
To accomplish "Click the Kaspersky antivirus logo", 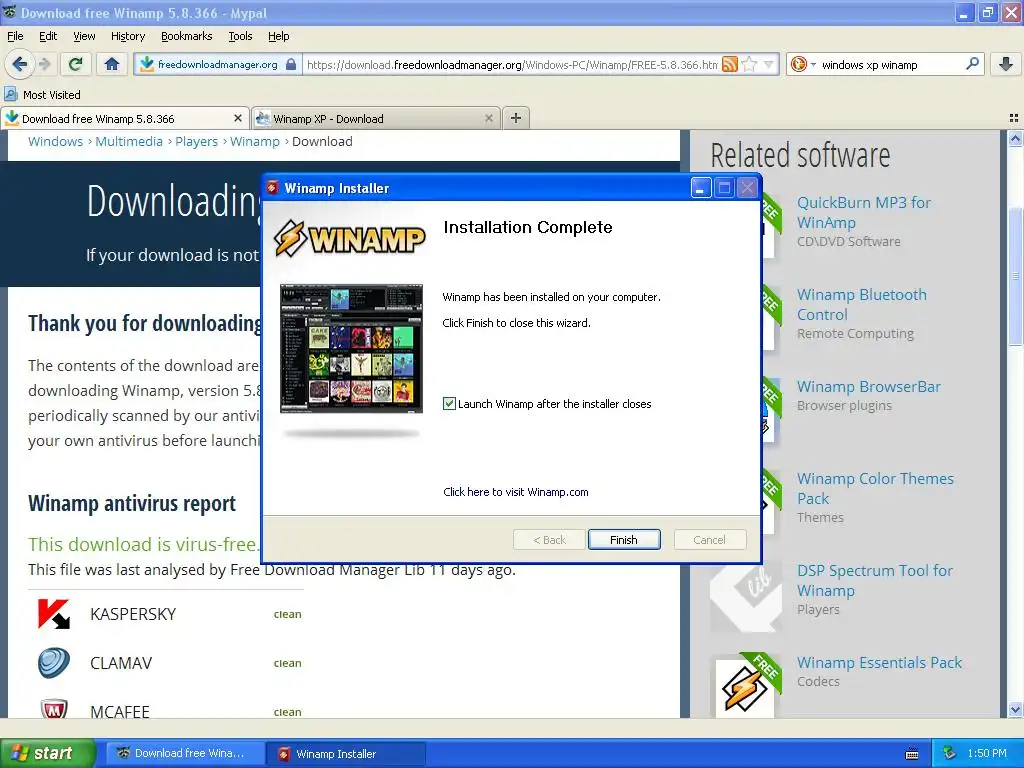I will tap(54, 614).
